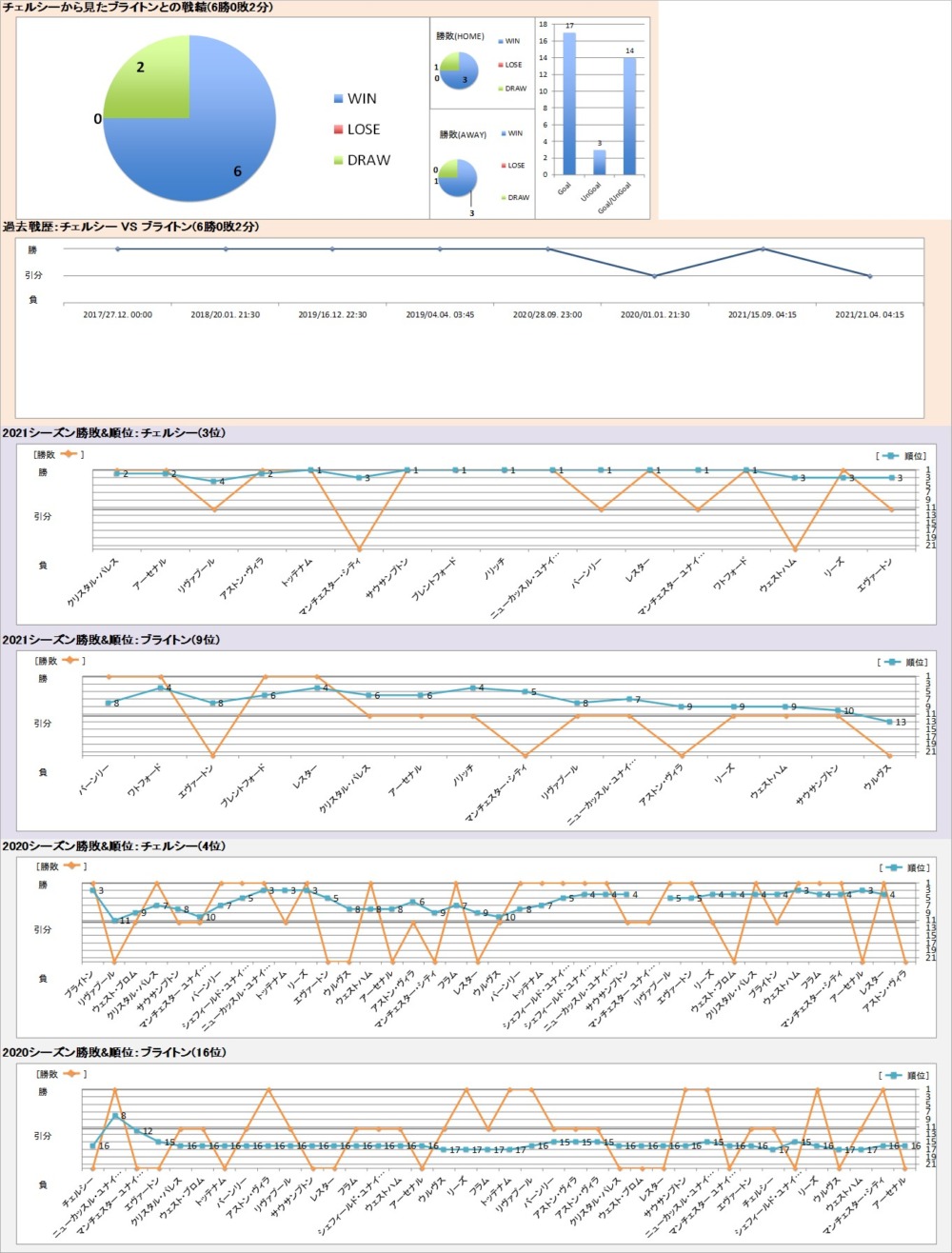Select the red LOSE swatch in the main legend
The height and width of the screenshot is (1253, 952).
point(338,129)
